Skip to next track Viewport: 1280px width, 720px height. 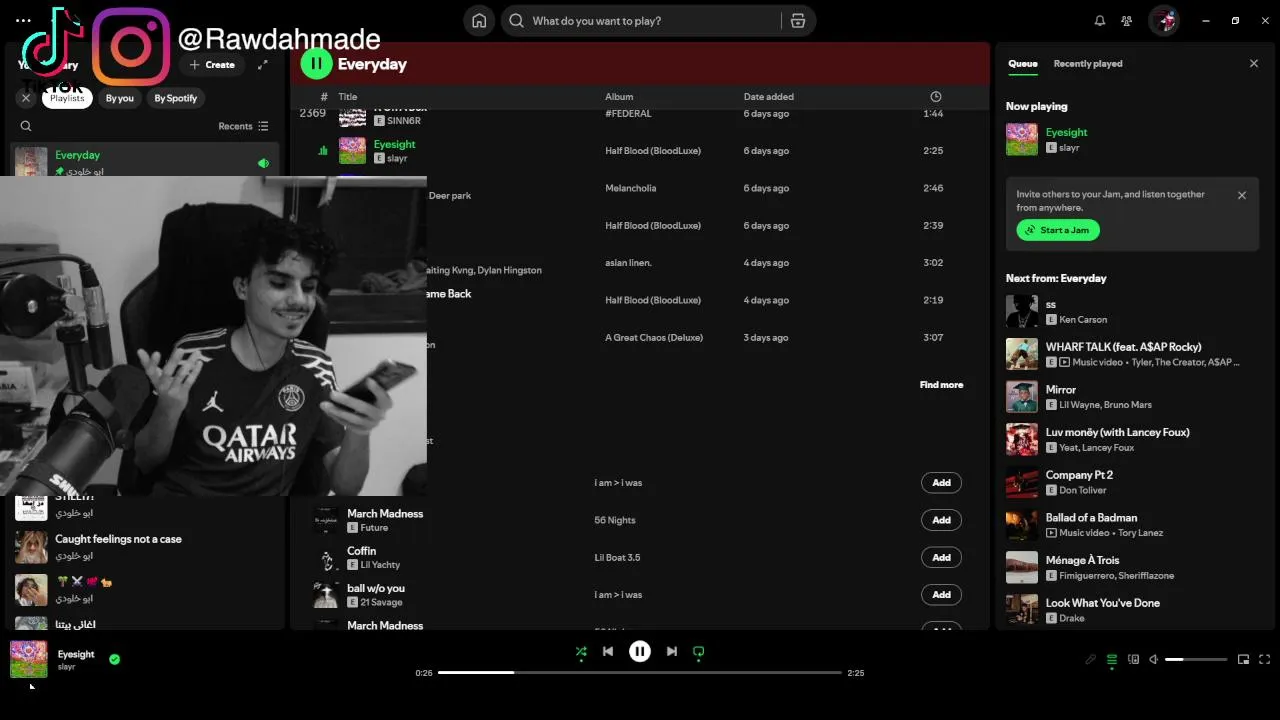(x=672, y=652)
